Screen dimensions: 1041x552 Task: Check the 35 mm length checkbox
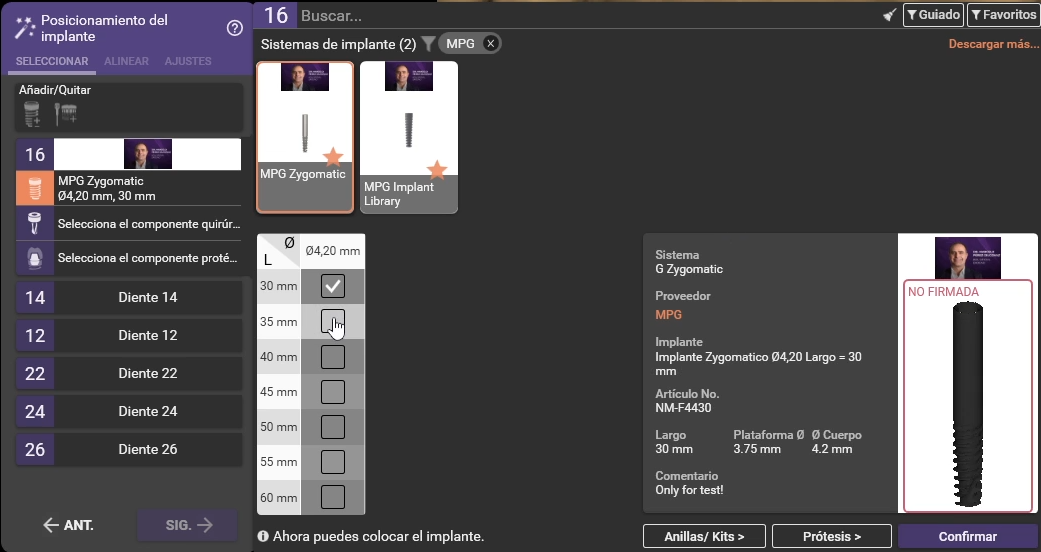(333, 322)
